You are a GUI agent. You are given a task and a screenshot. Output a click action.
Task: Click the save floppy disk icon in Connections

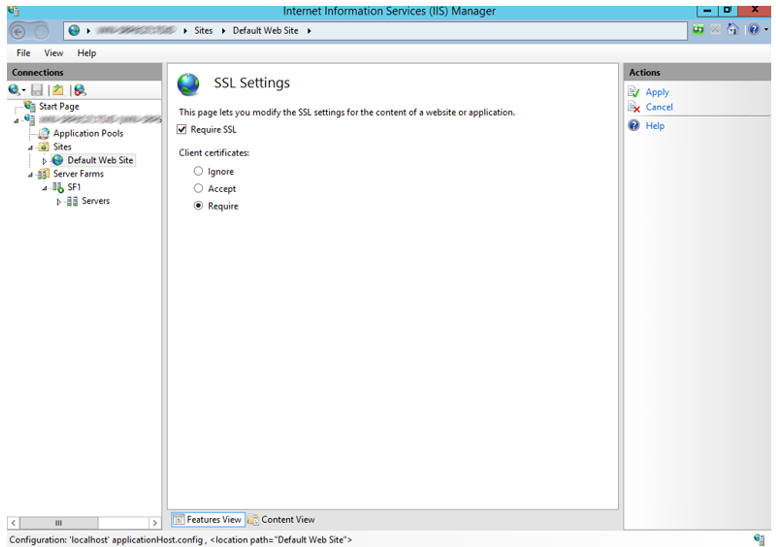(x=37, y=90)
